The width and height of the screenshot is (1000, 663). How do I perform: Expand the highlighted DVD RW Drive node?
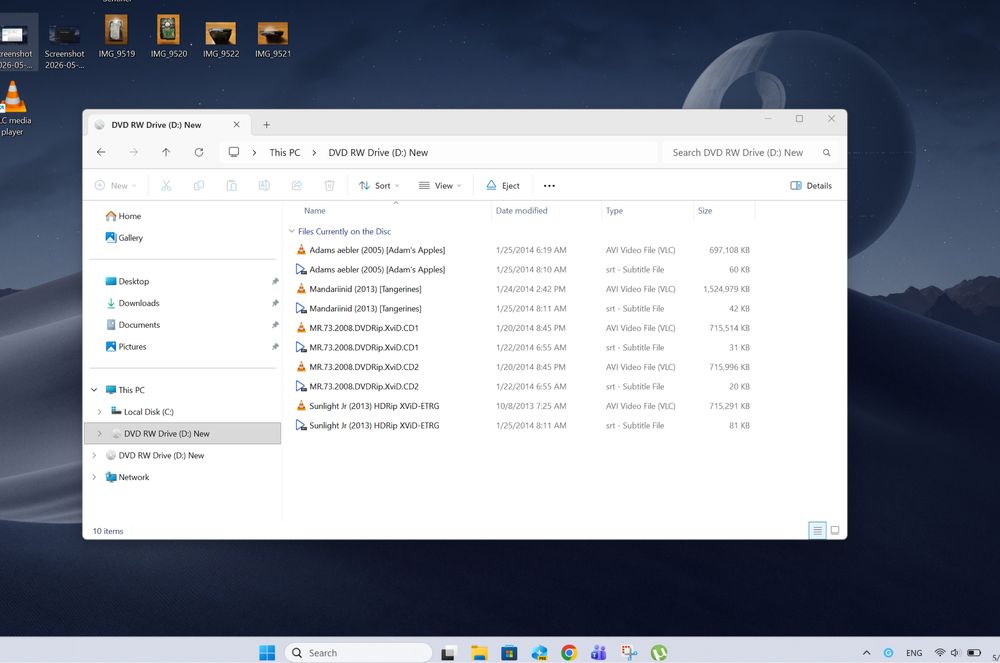[99, 434]
